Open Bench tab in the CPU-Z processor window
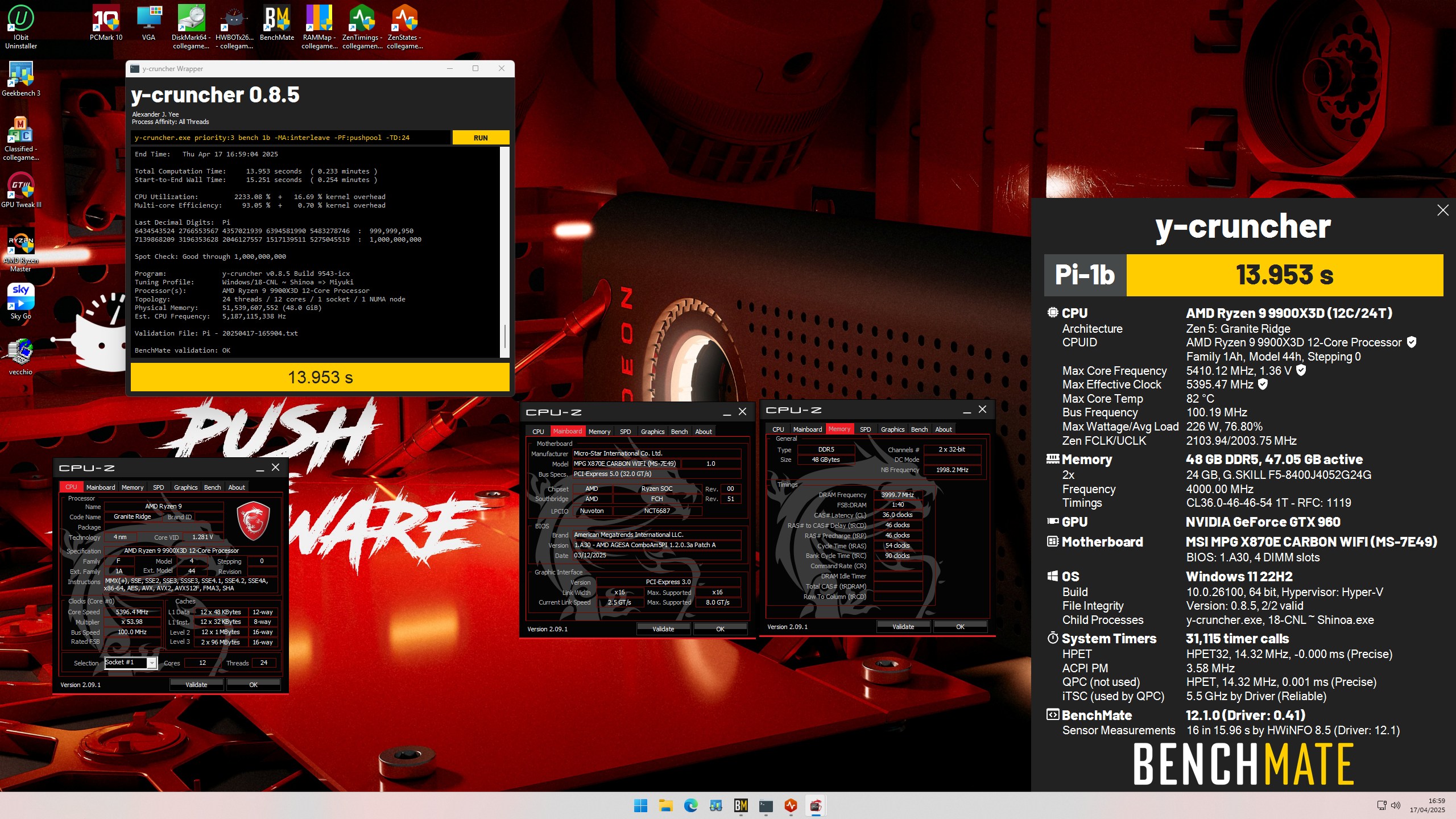Viewport: 1456px width, 819px height. tap(213, 487)
